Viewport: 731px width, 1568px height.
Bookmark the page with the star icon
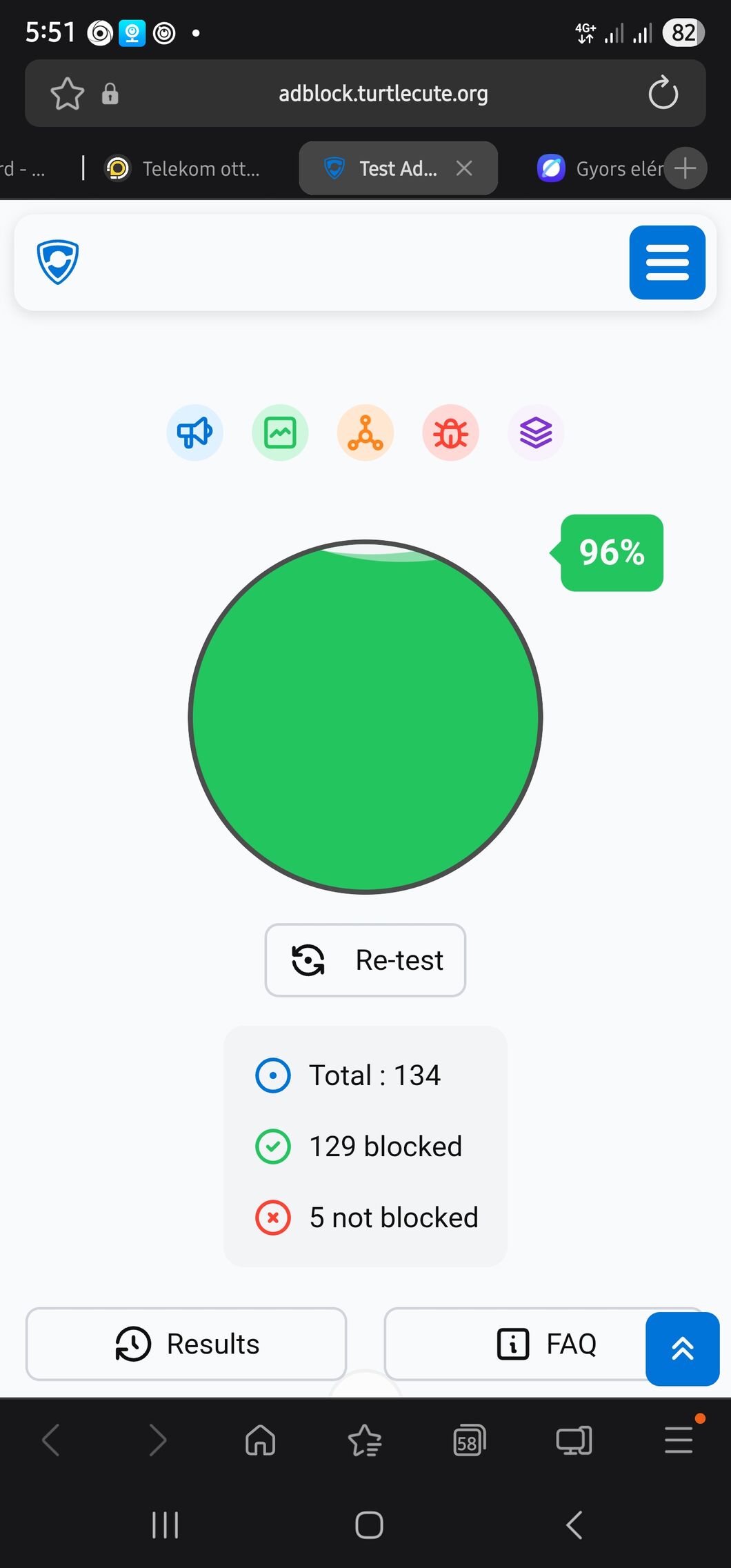tap(68, 94)
